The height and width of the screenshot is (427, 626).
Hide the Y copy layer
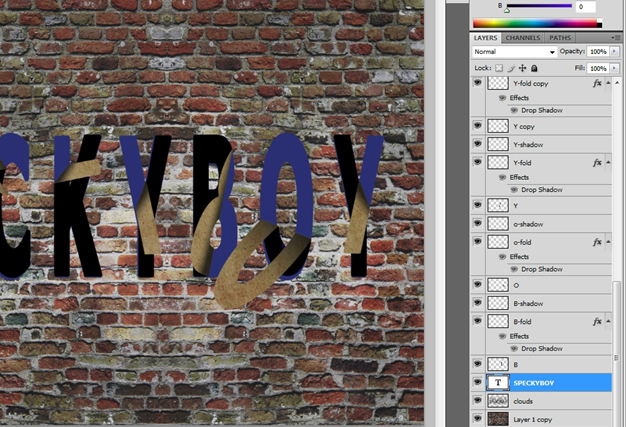[477, 126]
